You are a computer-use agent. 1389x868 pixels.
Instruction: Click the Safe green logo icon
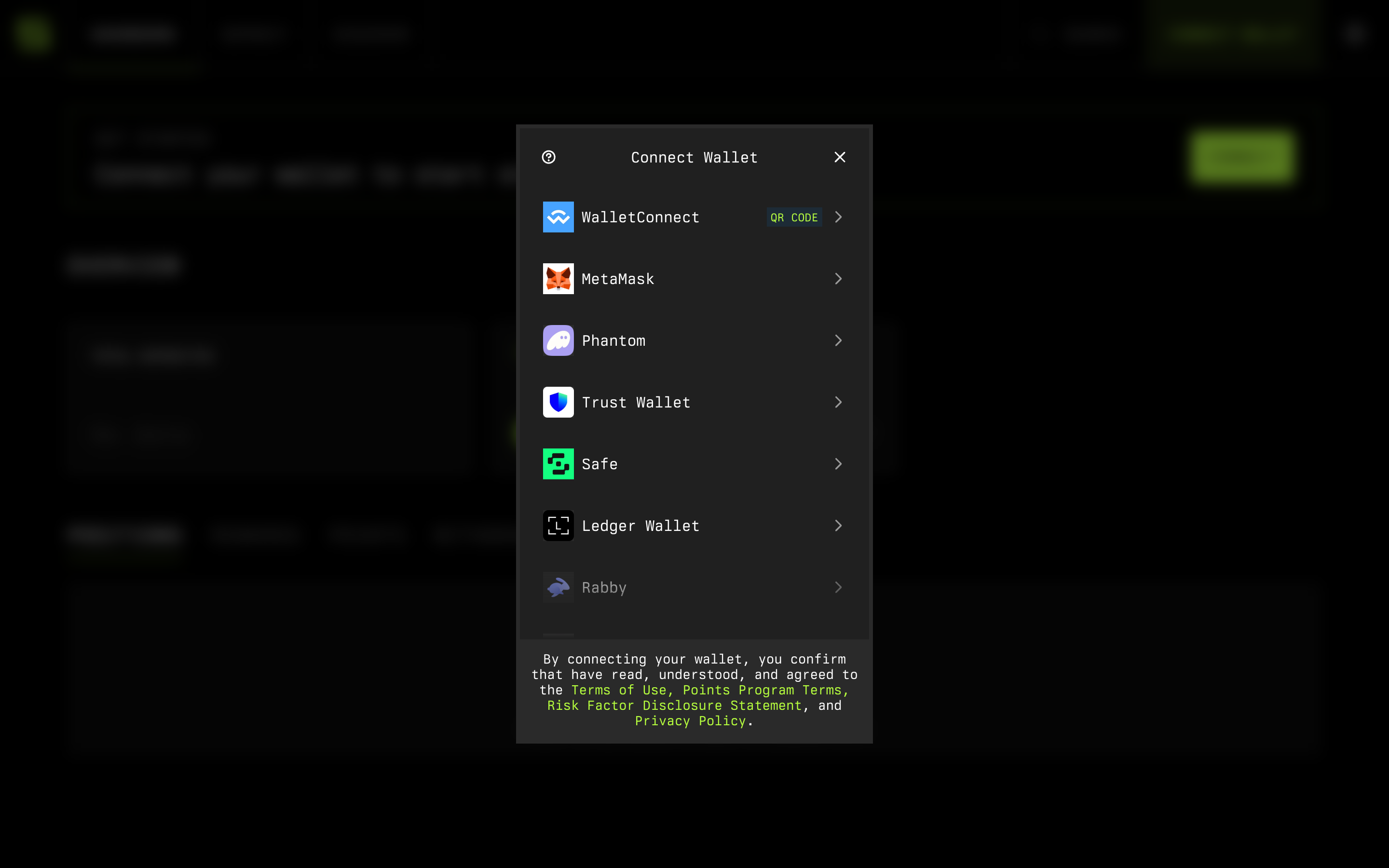[x=558, y=464]
